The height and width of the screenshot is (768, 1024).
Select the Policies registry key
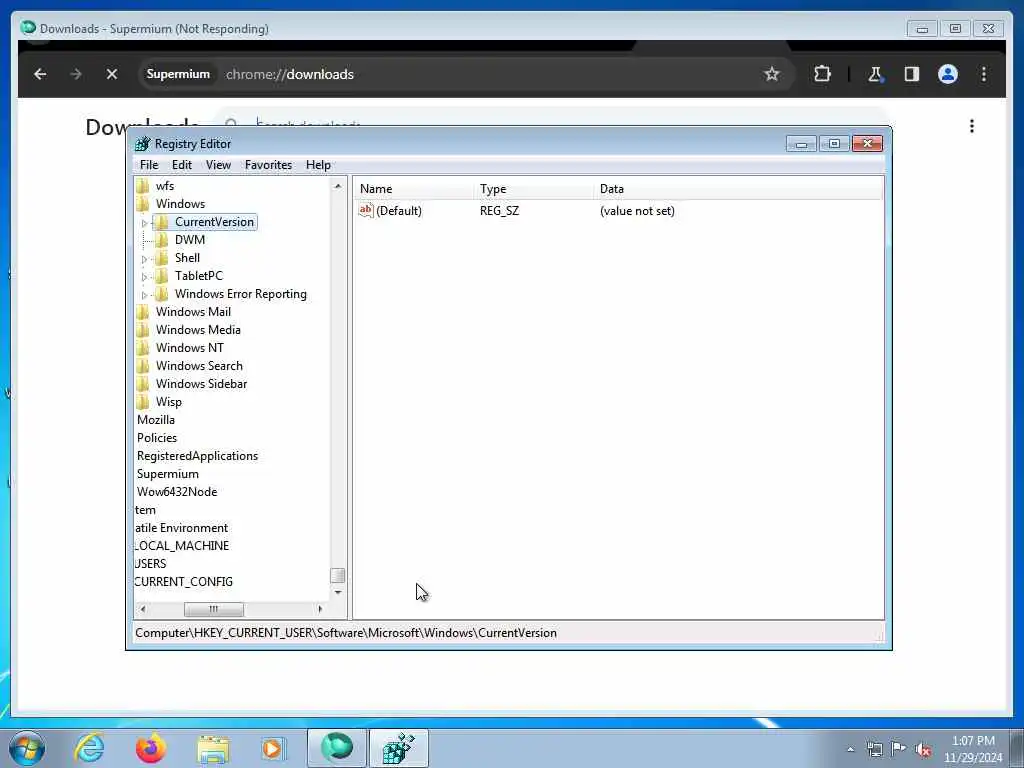point(157,438)
